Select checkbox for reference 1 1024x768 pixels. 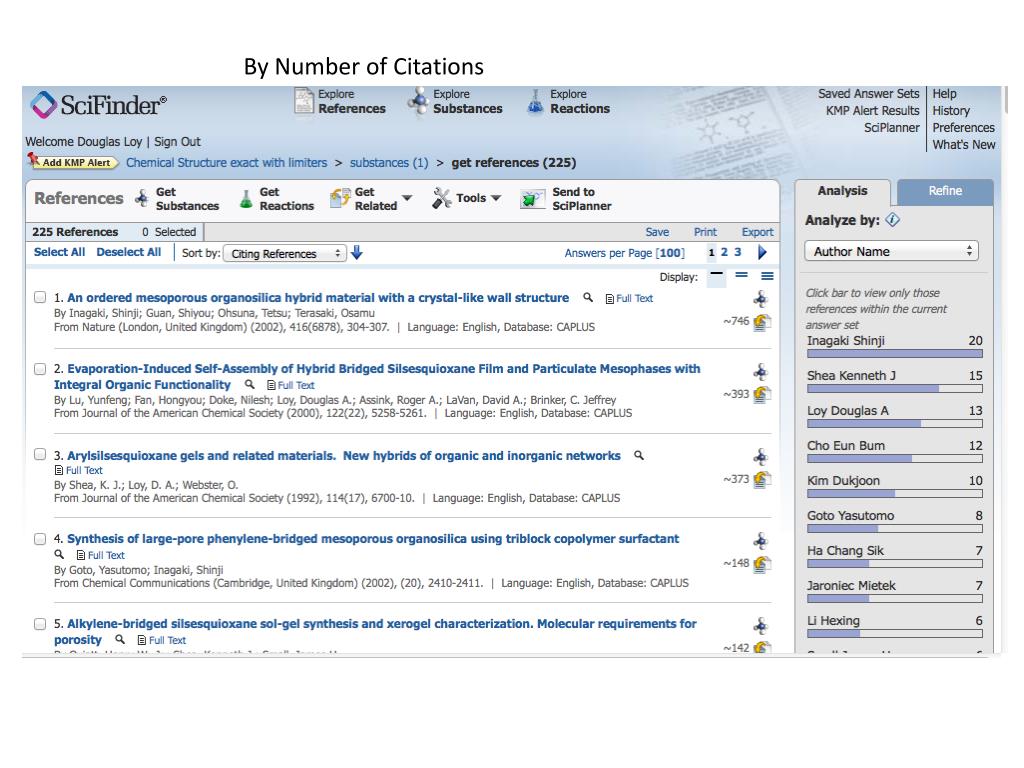point(40,297)
